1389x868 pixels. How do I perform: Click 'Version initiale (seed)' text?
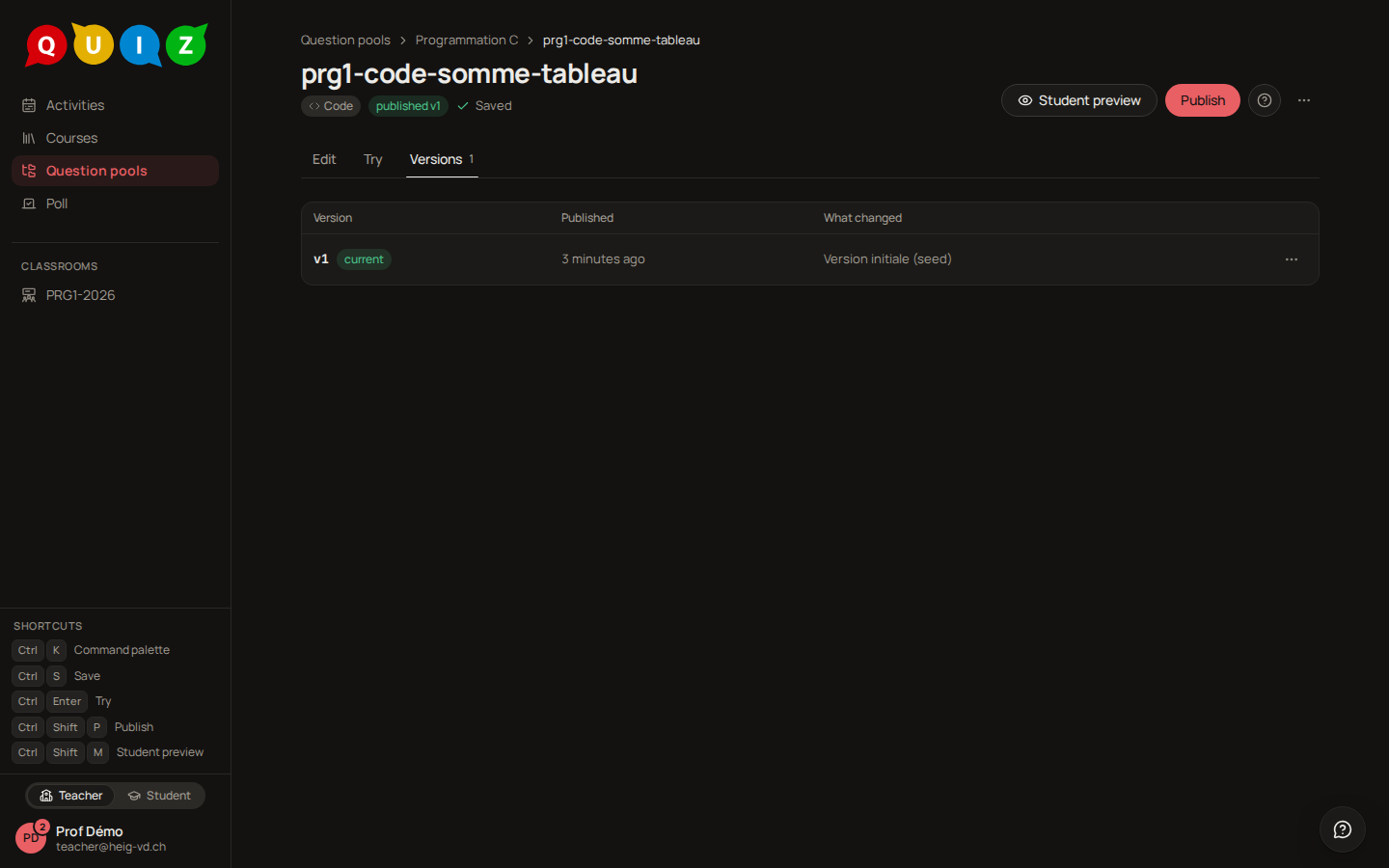tap(887, 258)
